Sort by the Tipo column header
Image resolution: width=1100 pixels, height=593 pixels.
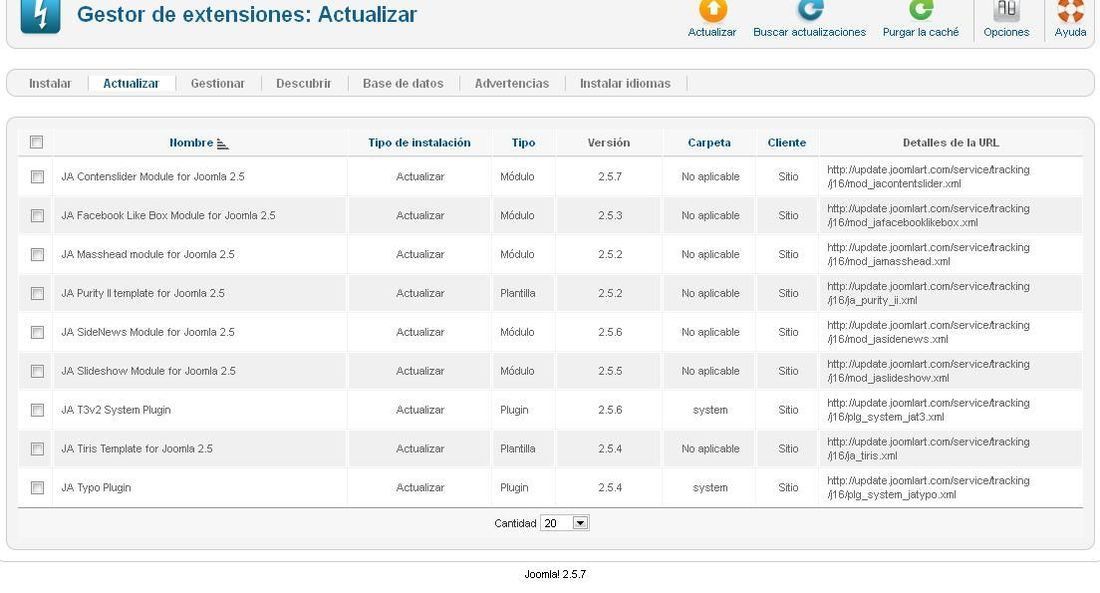click(523, 142)
